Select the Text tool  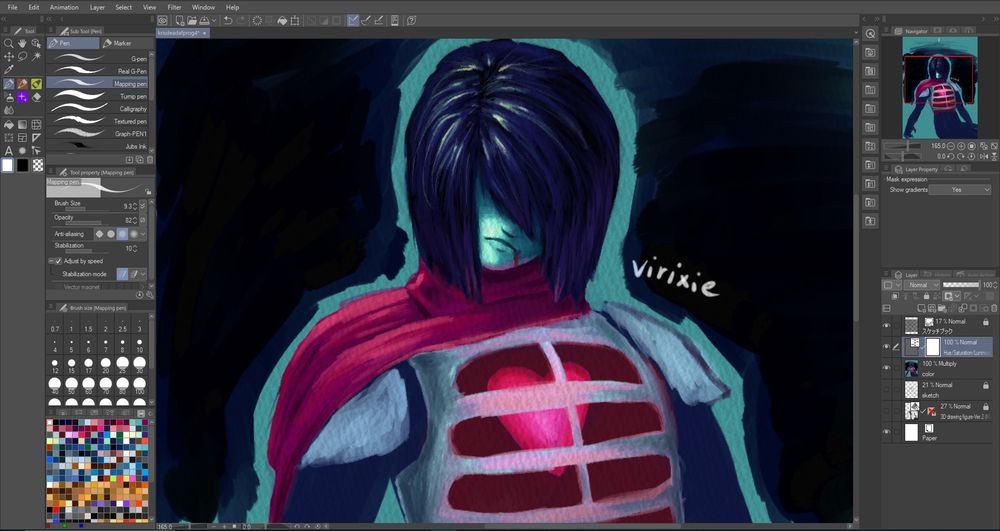9,151
